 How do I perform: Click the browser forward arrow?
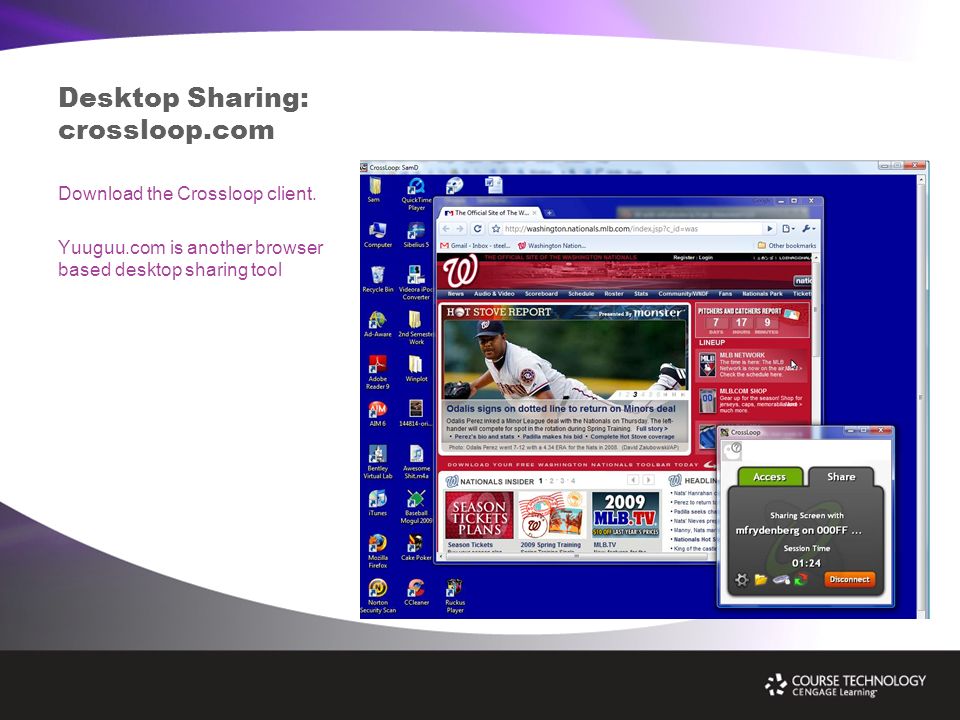click(x=460, y=228)
